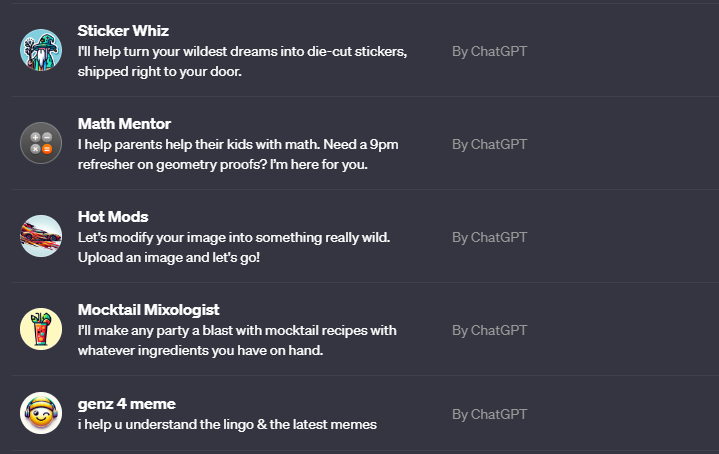Select the Hot Mods title

pyautogui.click(x=113, y=217)
